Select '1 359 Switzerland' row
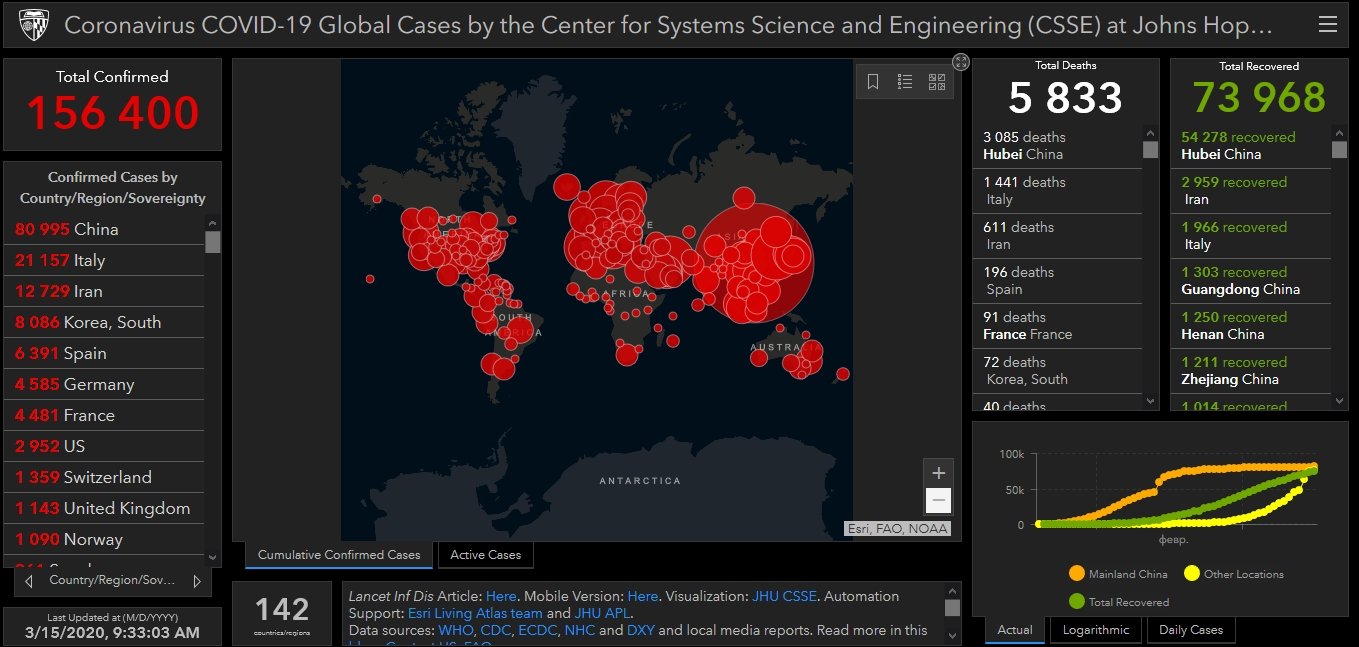 (x=104, y=477)
